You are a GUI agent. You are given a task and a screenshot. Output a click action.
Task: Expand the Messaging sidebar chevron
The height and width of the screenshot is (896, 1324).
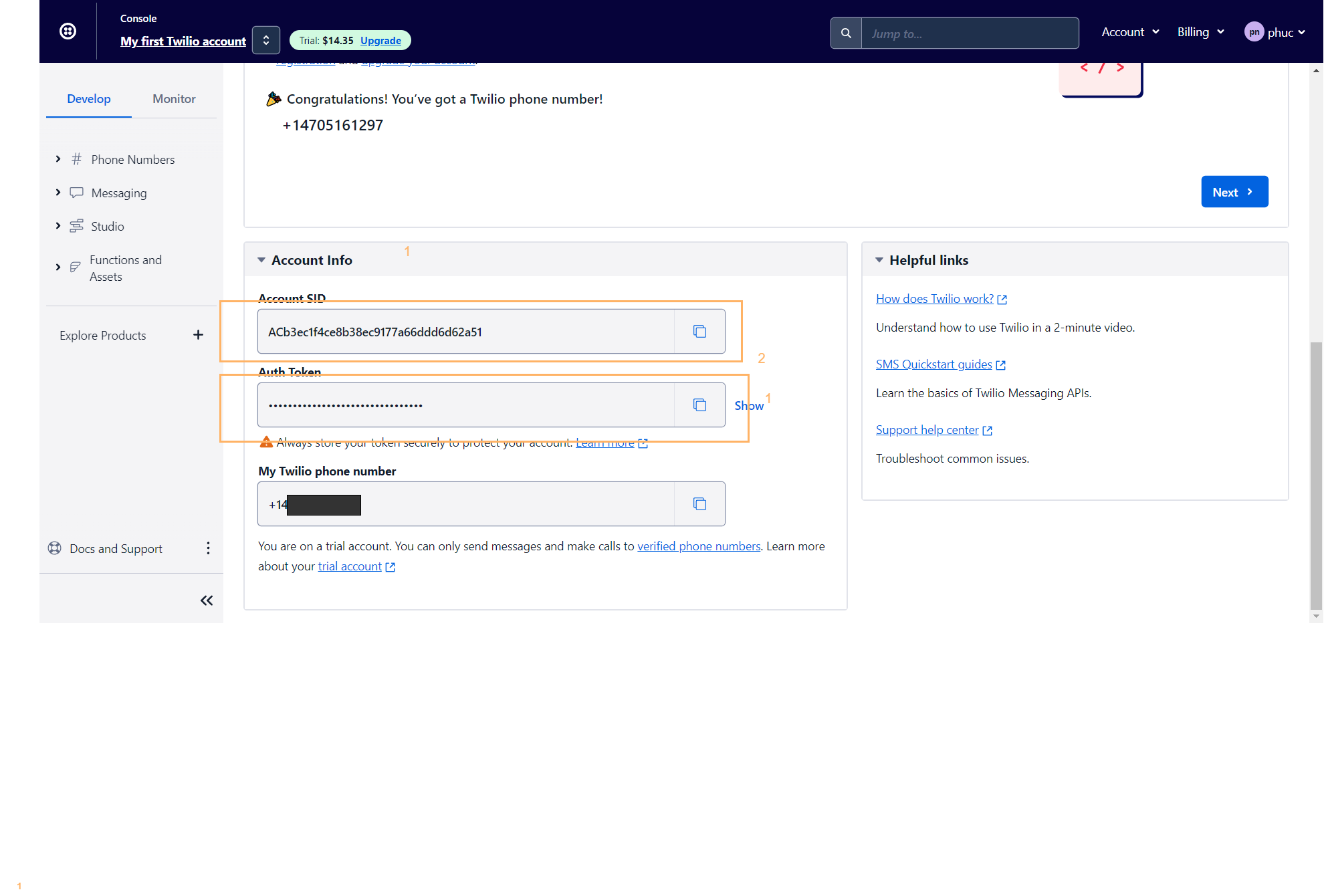58,193
